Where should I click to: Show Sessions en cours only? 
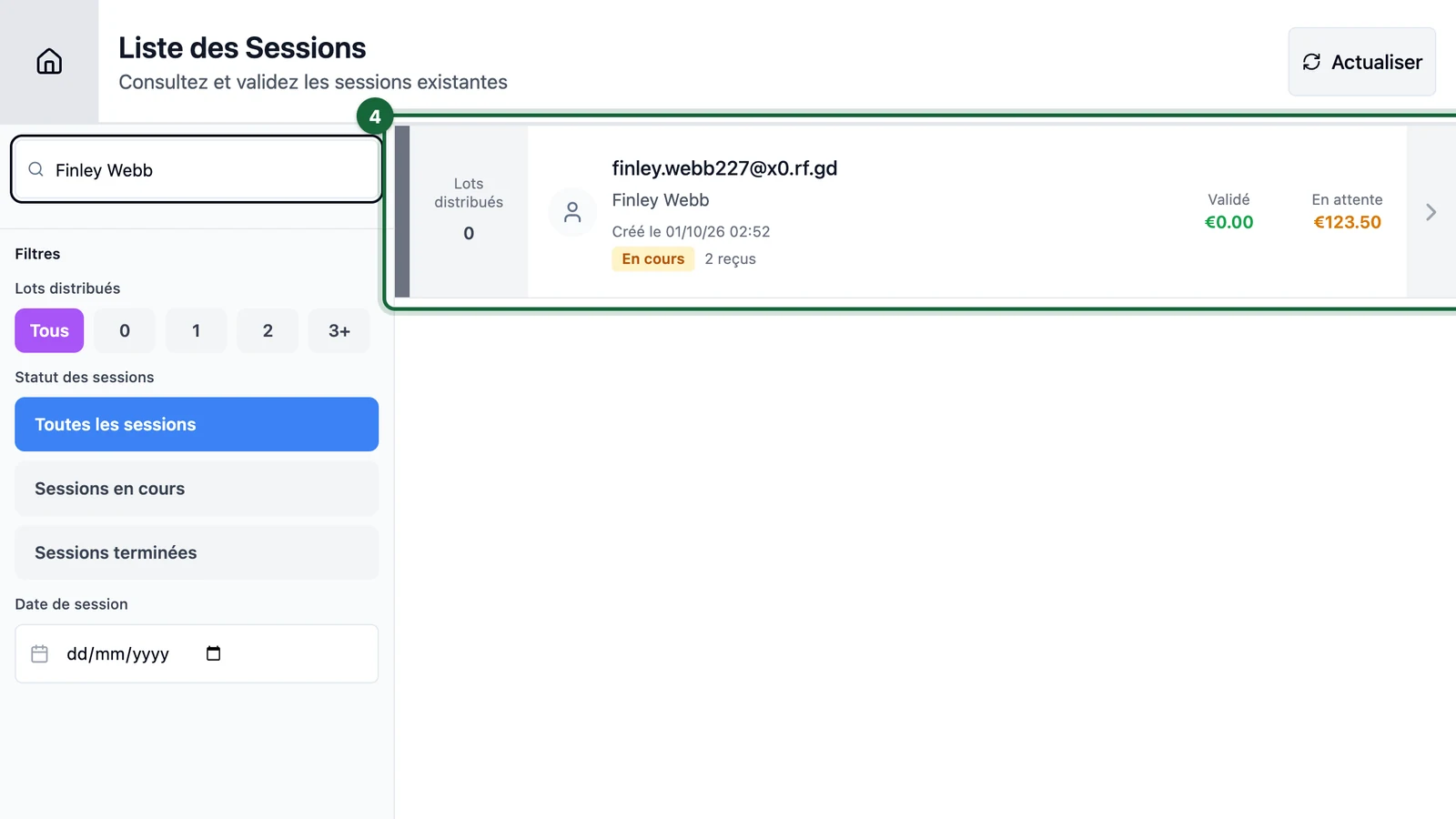pyautogui.click(x=197, y=489)
